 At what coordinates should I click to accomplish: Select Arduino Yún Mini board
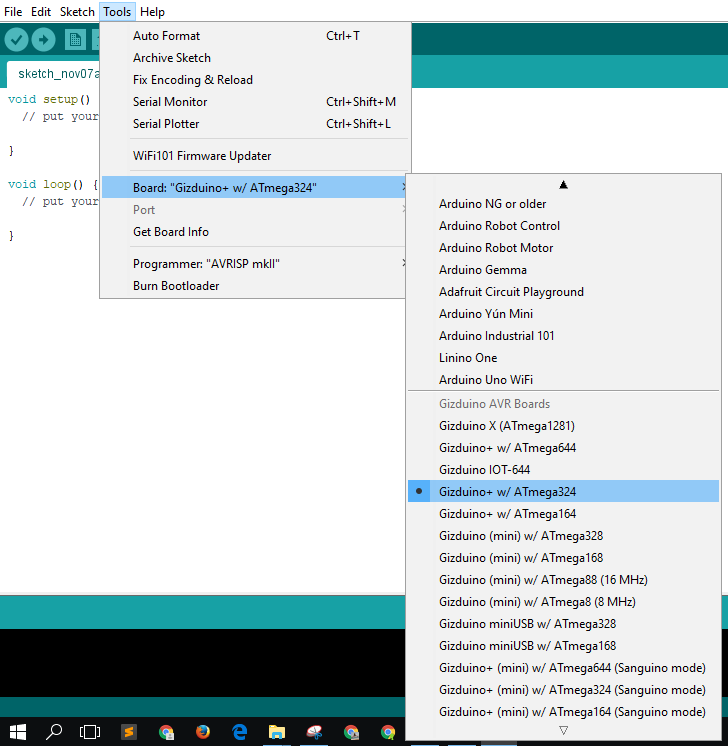(563, 314)
